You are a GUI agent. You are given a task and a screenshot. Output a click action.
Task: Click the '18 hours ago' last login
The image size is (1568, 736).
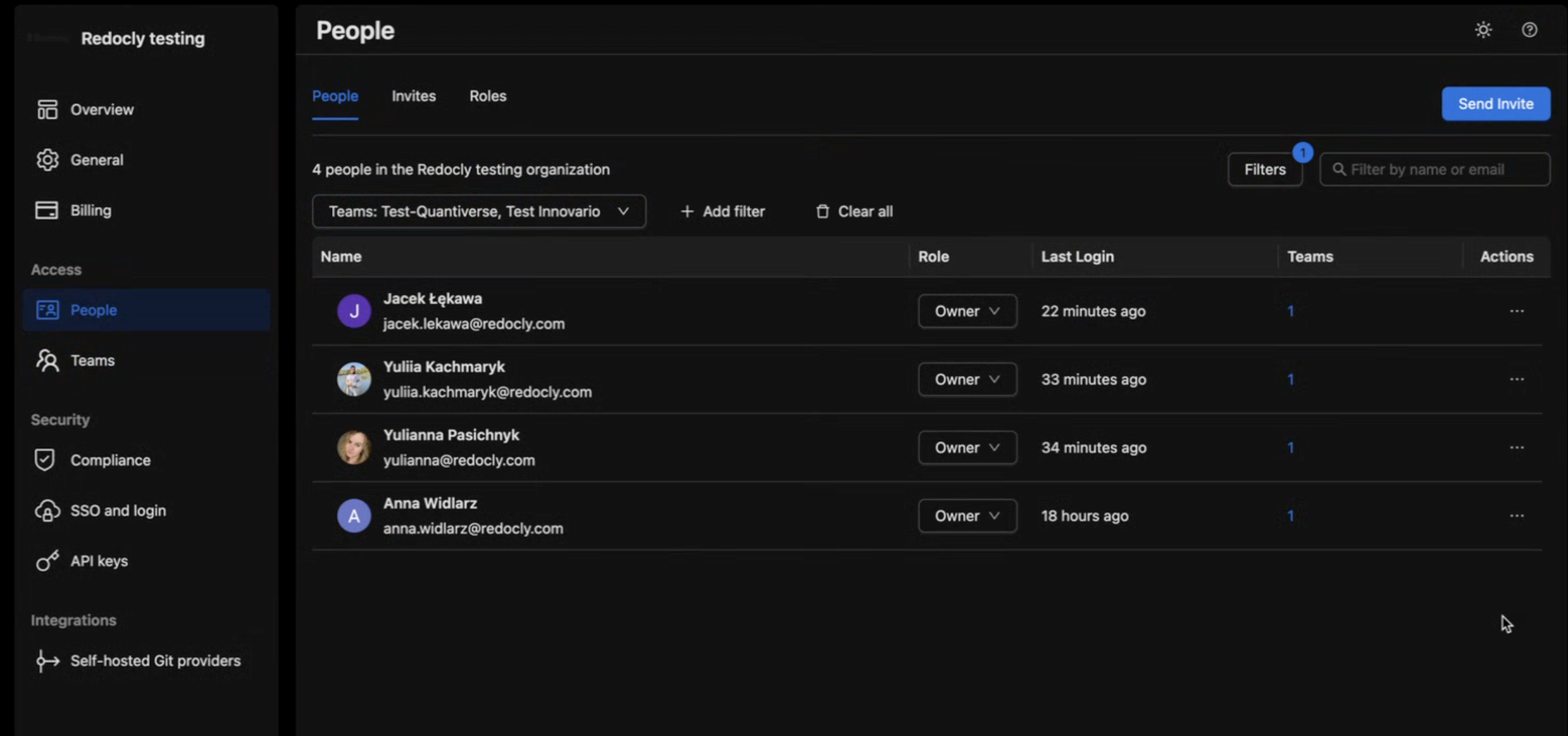(1085, 515)
